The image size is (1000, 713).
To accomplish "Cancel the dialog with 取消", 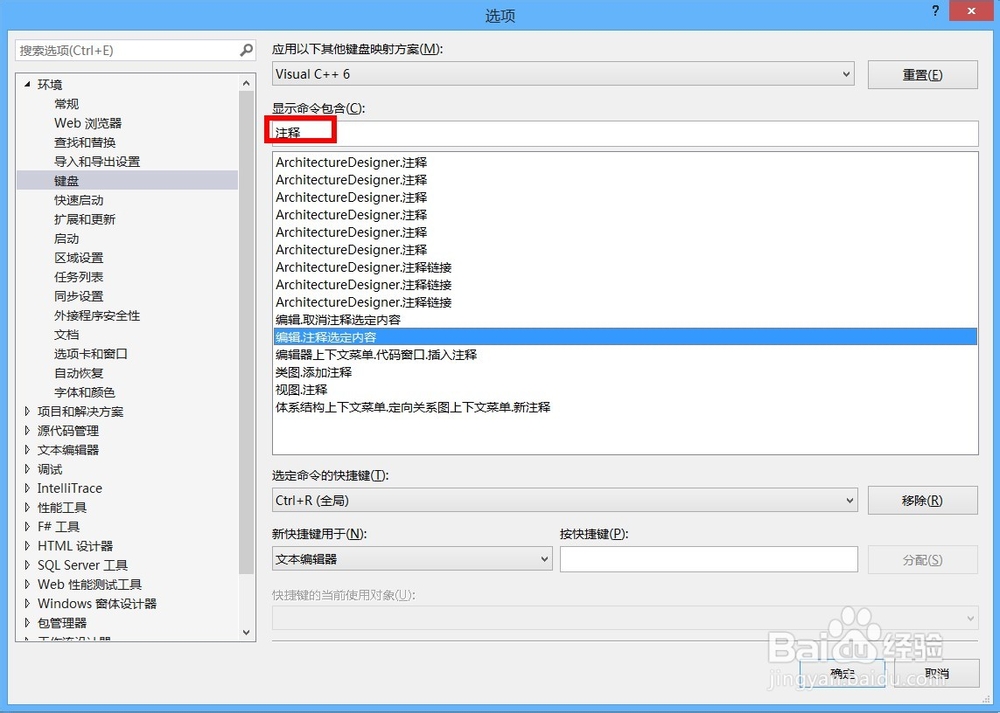I will click(x=937, y=673).
